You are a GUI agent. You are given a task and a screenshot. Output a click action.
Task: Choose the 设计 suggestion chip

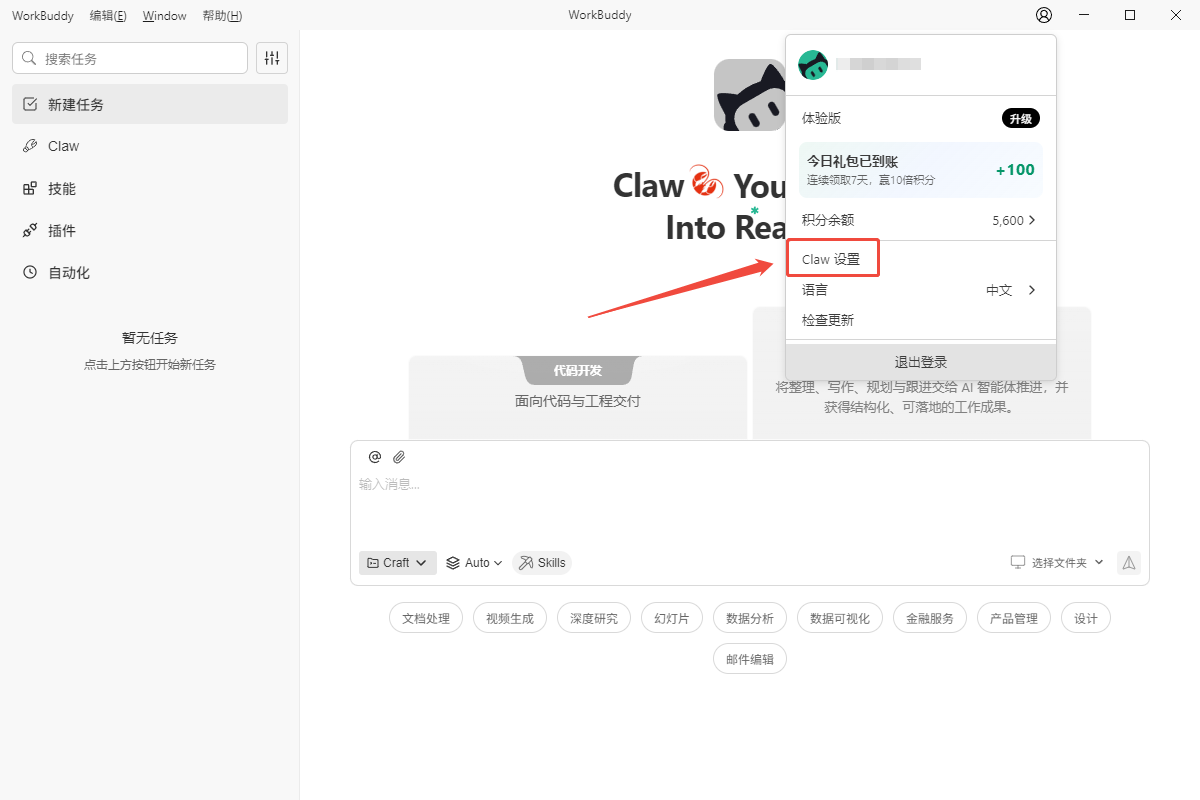[1086, 618]
